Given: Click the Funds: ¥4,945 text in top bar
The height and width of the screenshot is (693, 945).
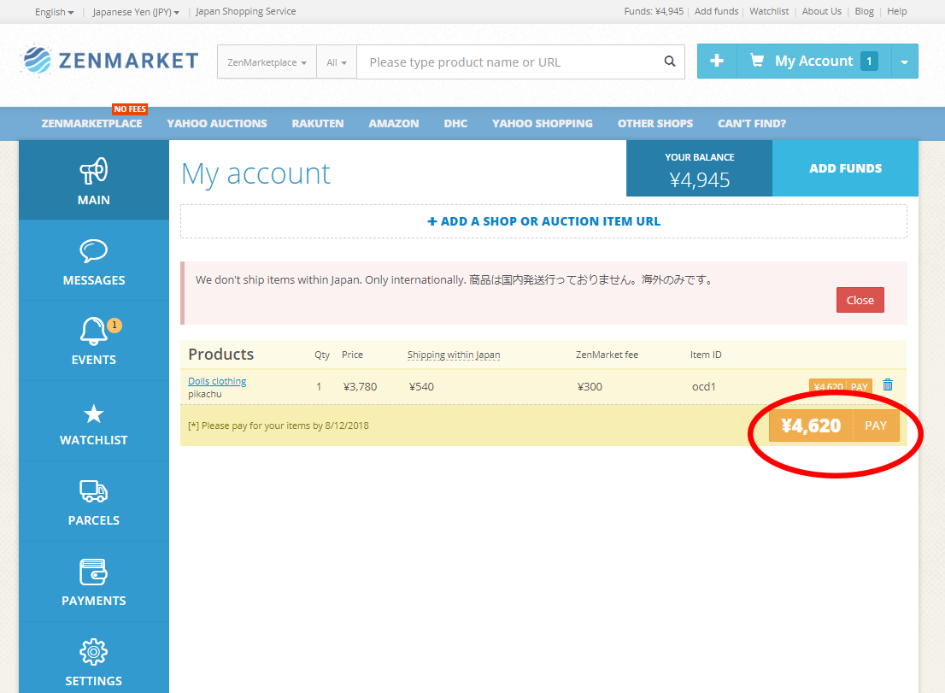Looking at the screenshot, I should [x=653, y=11].
